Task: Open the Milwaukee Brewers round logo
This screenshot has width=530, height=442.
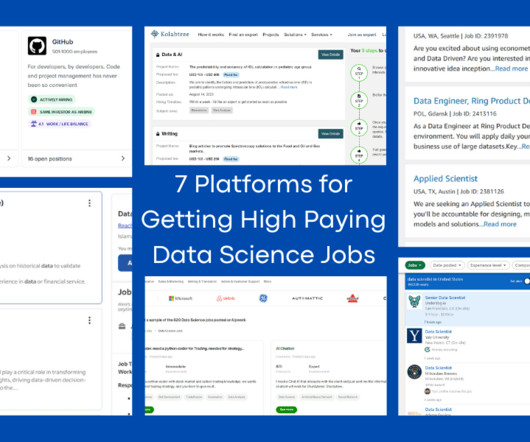Action: (x=414, y=372)
